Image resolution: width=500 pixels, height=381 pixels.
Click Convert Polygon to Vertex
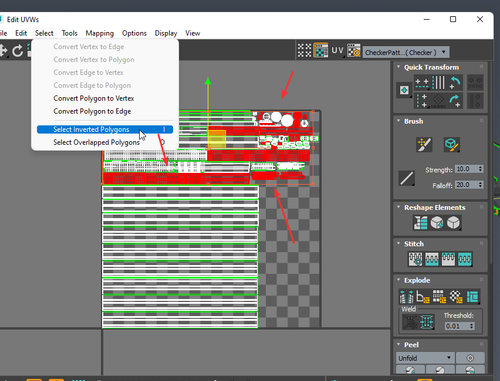point(94,98)
